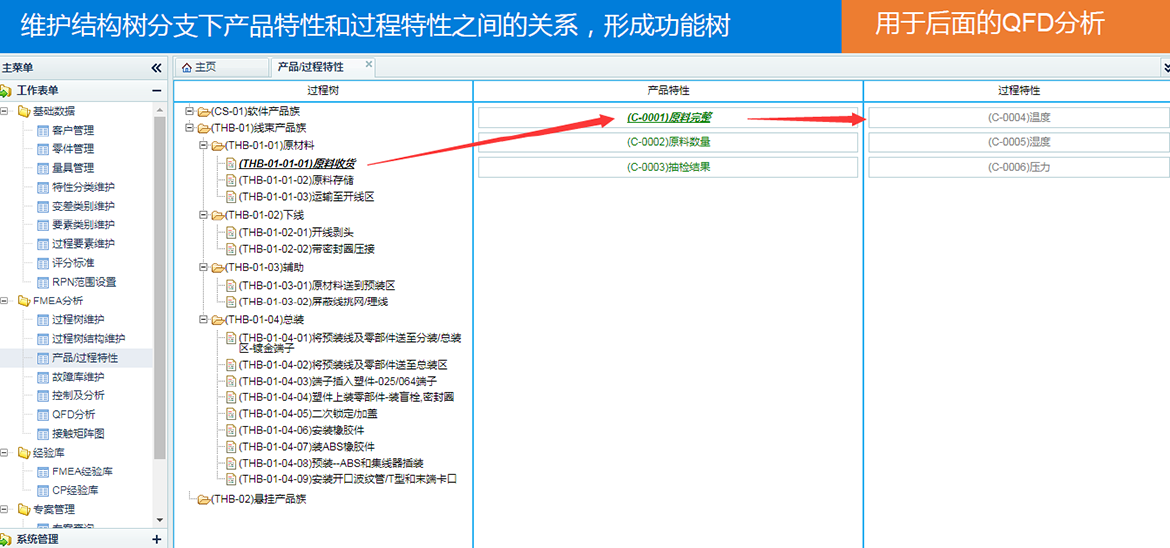Collapse the main menu sidebar with double-chevron
This screenshot has height=548, width=1170.
(x=156, y=68)
